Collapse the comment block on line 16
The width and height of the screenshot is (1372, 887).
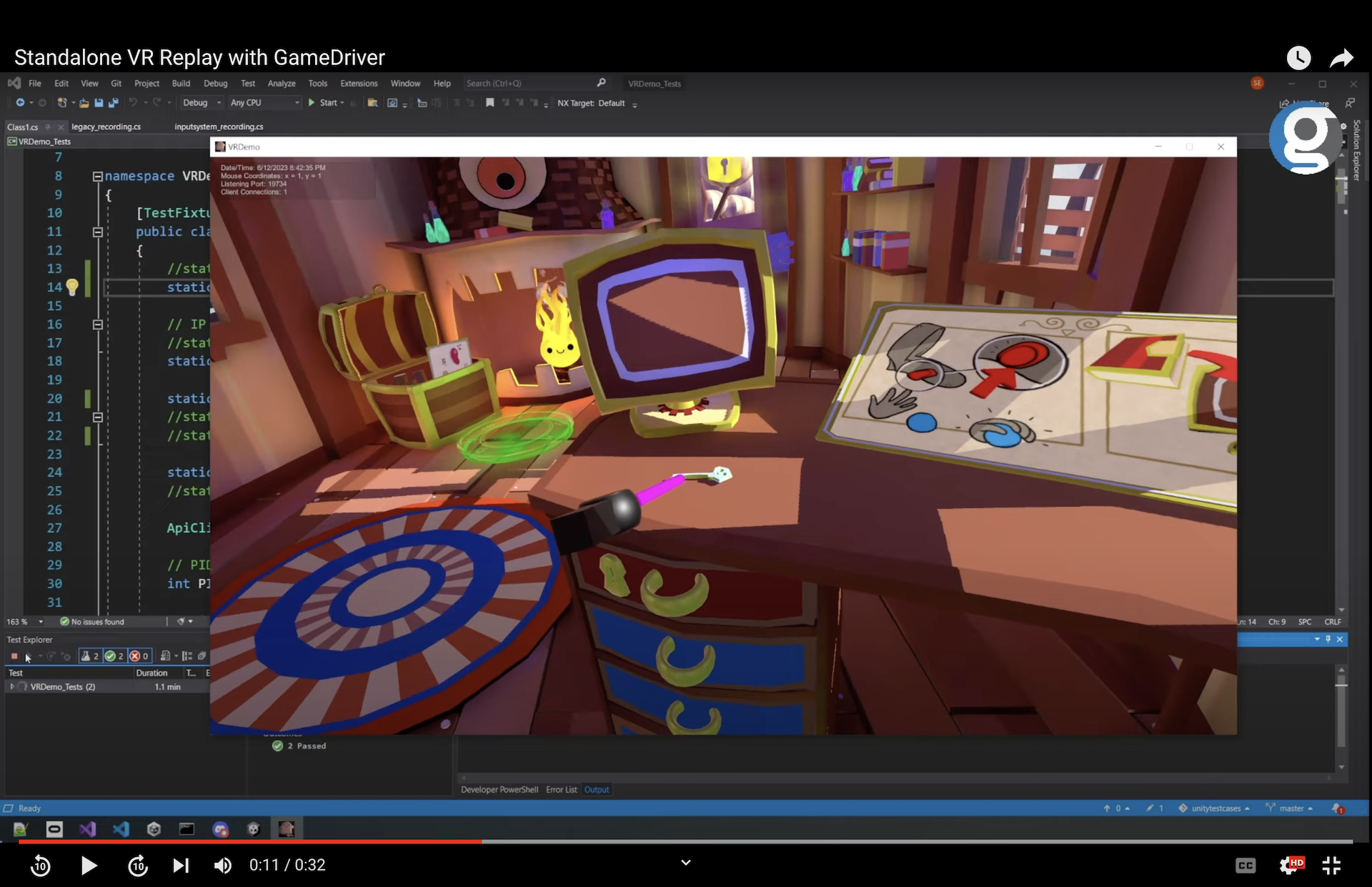pos(98,324)
